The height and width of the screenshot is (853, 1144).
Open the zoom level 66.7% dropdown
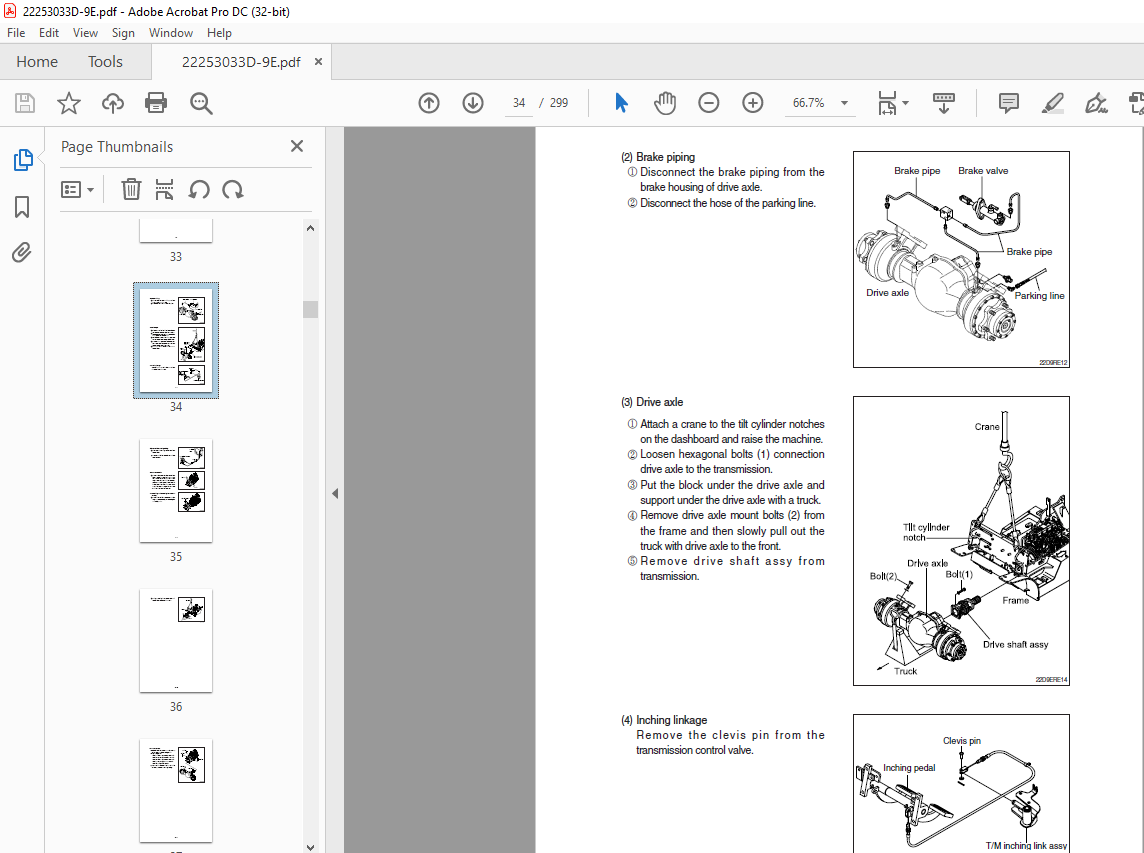[x=844, y=103]
